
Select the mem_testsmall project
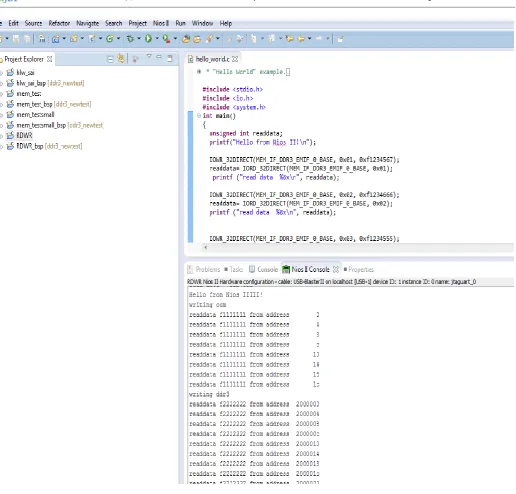[x=31, y=115]
